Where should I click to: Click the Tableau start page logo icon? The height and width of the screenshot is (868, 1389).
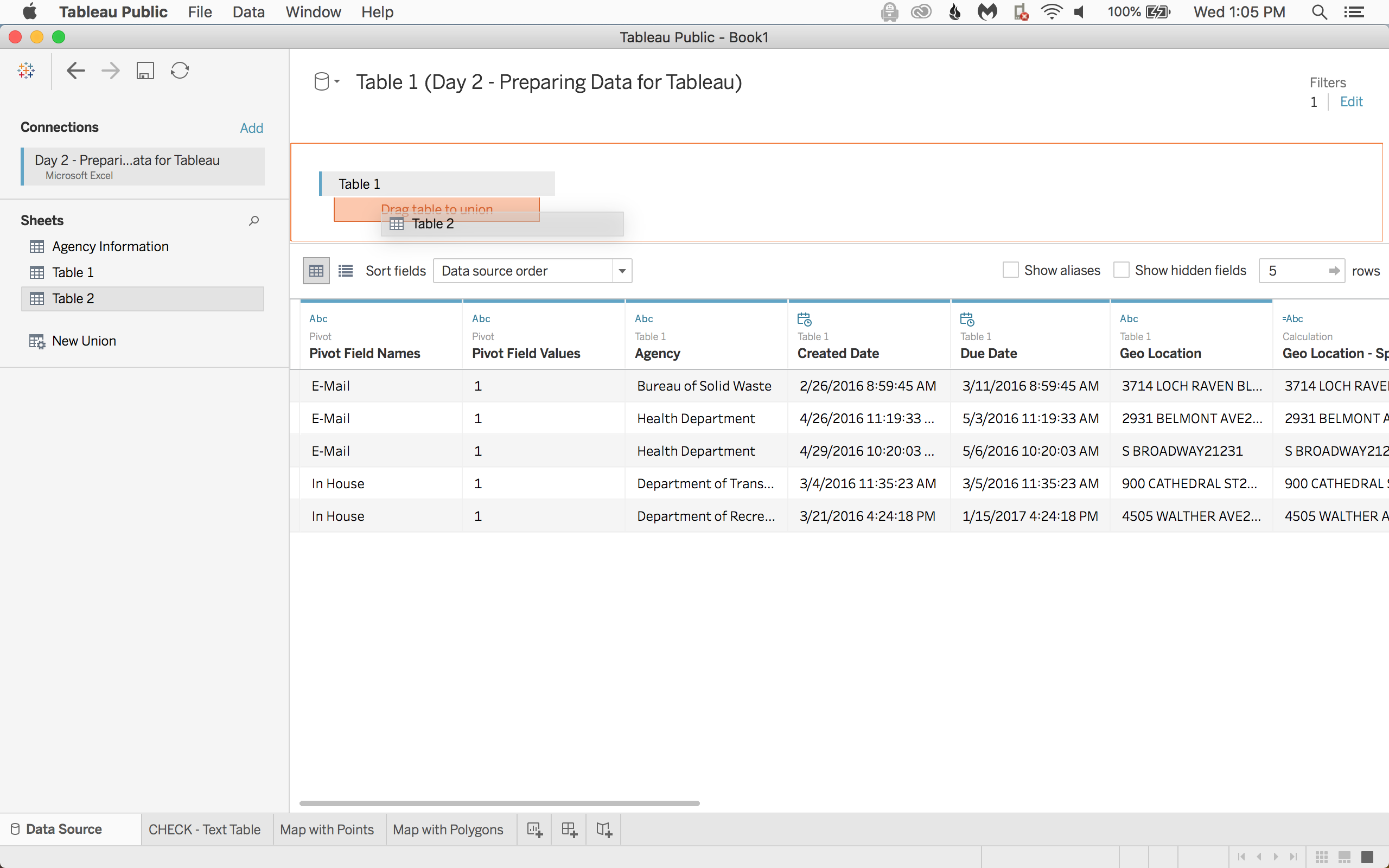click(x=27, y=71)
